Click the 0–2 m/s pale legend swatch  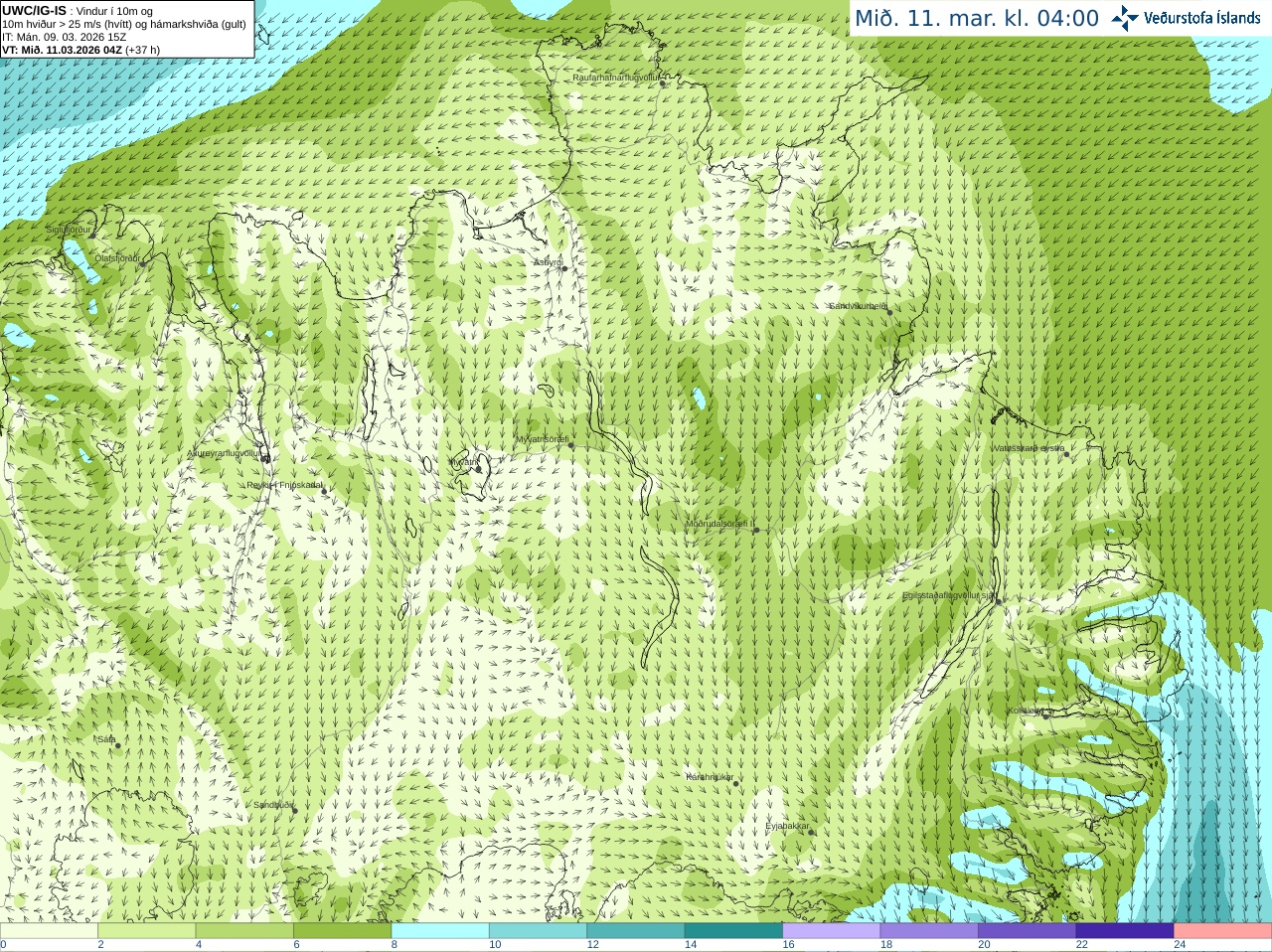pyautogui.click(x=49, y=931)
